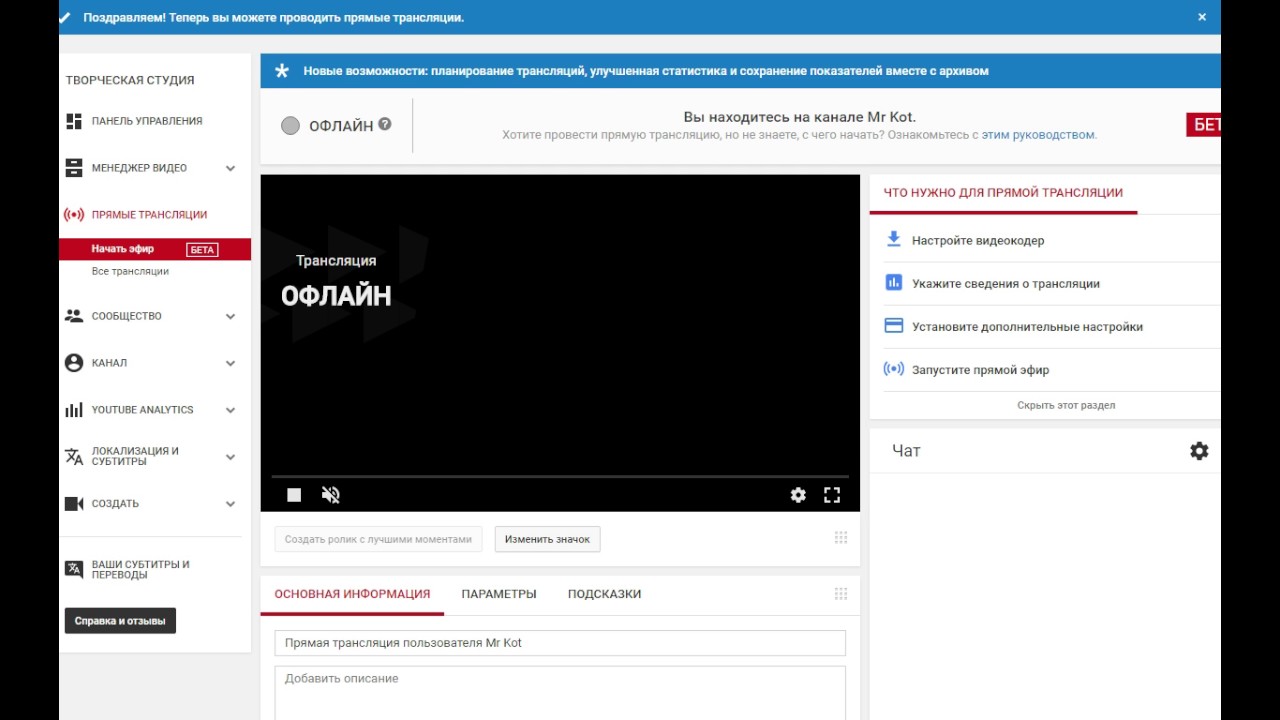Open the Справка и отзывы button

tap(120, 621)
